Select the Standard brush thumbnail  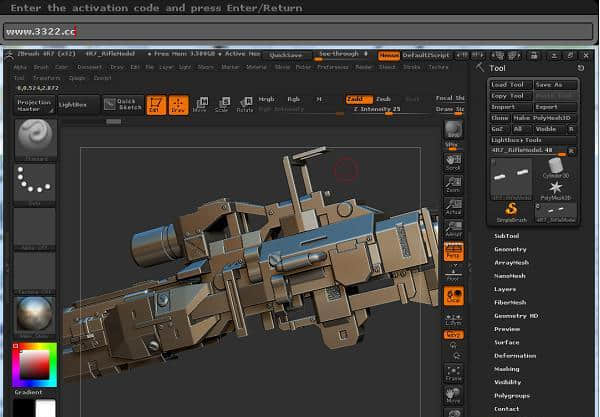point(33,136)
